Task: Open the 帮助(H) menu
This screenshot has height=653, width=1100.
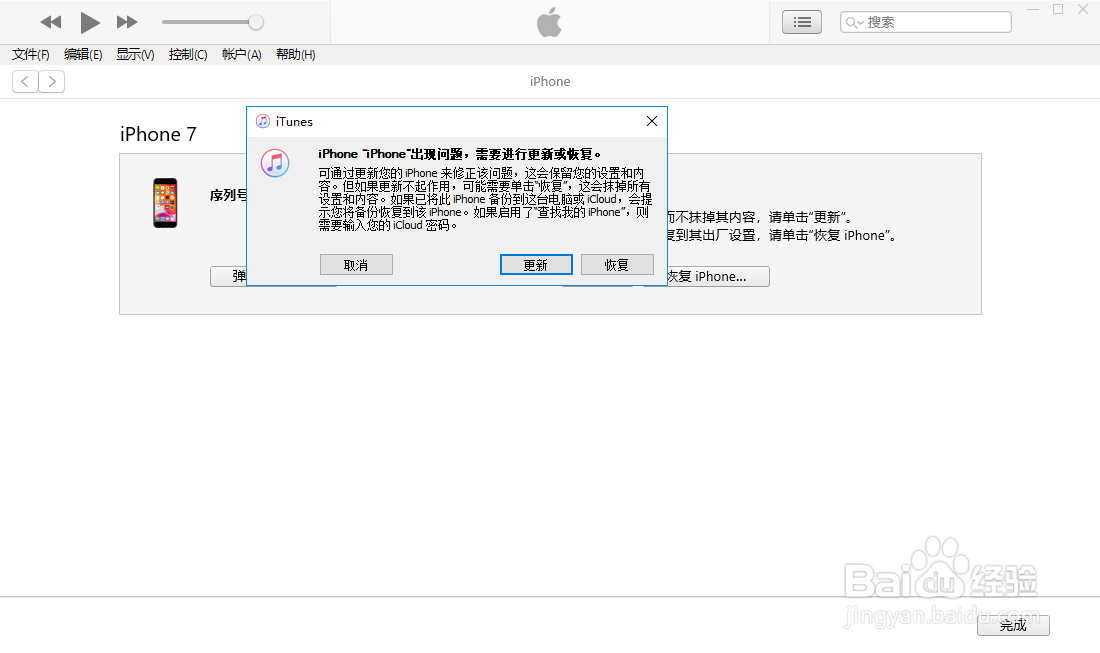Action: coord(295,55)
